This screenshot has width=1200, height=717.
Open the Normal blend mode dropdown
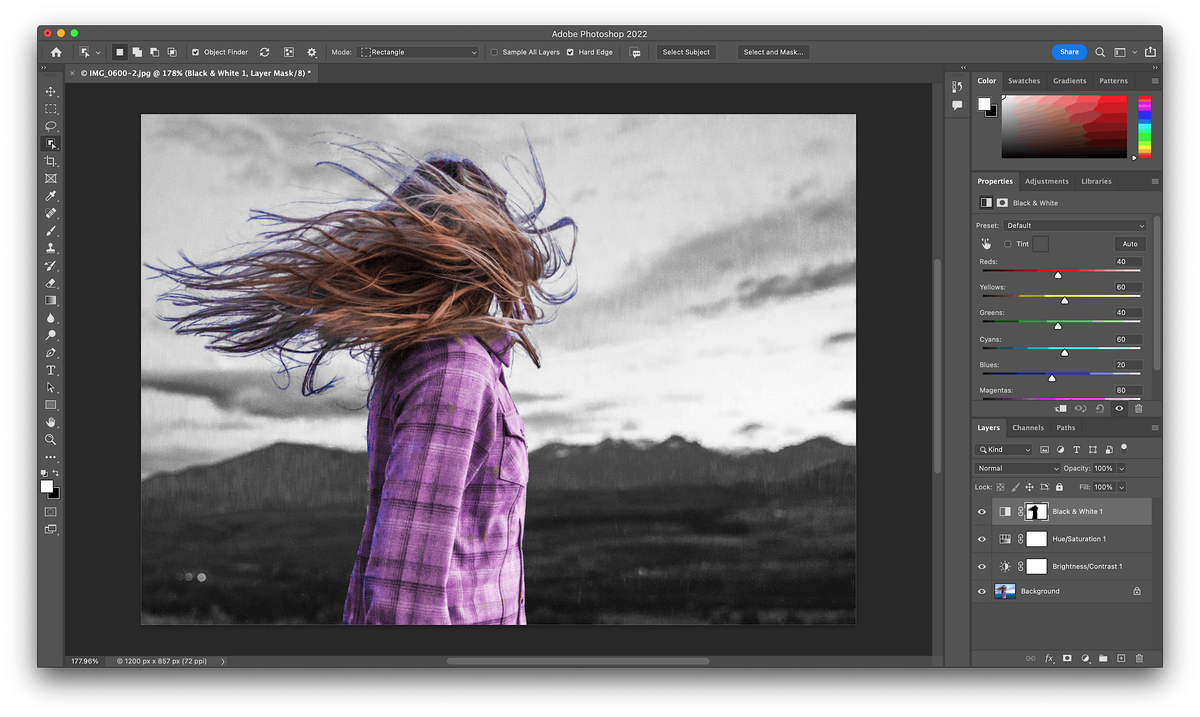[1017, 467]
